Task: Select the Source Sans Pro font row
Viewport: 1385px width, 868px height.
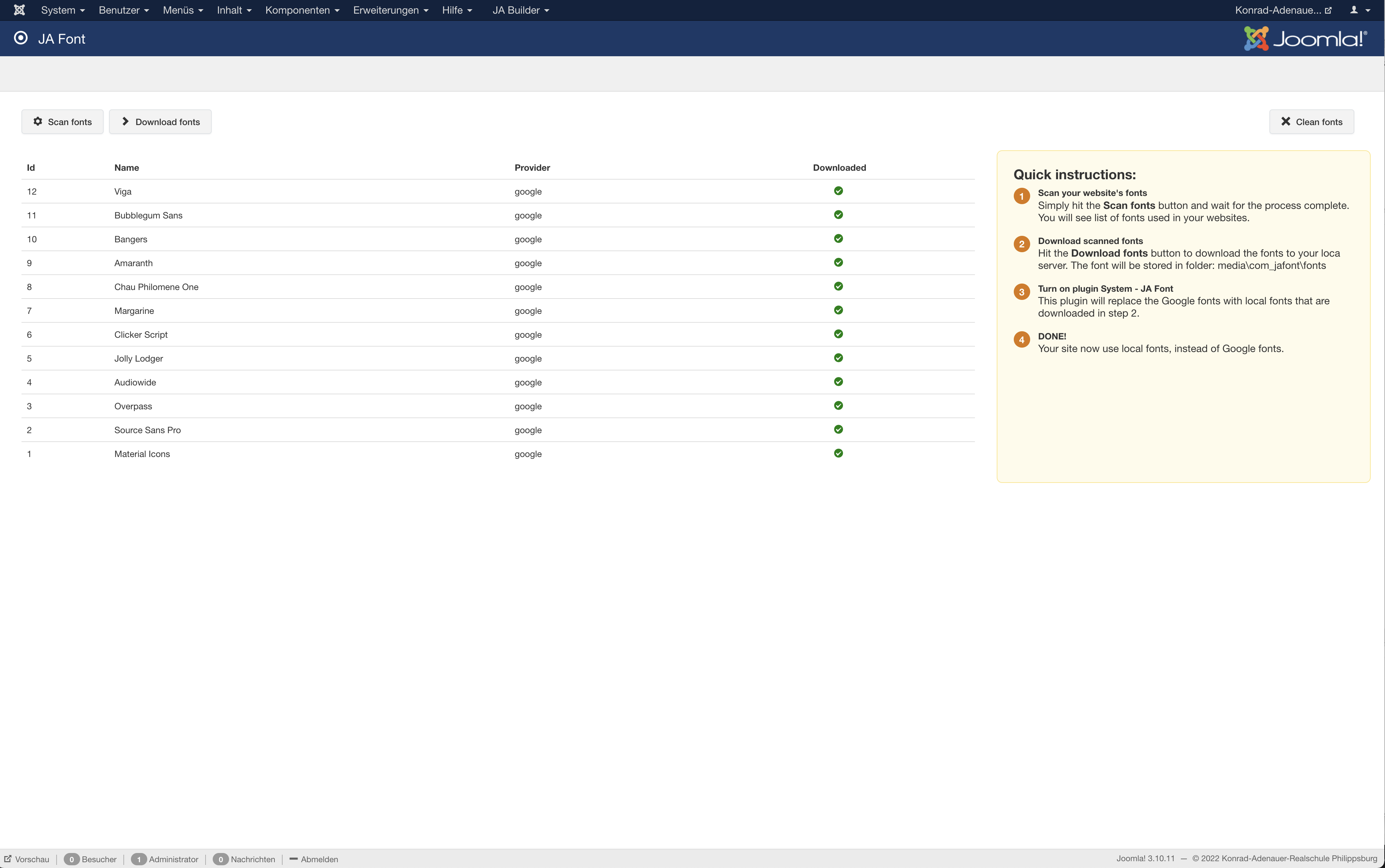Action: pyautogui.click(x=147, y=430)
